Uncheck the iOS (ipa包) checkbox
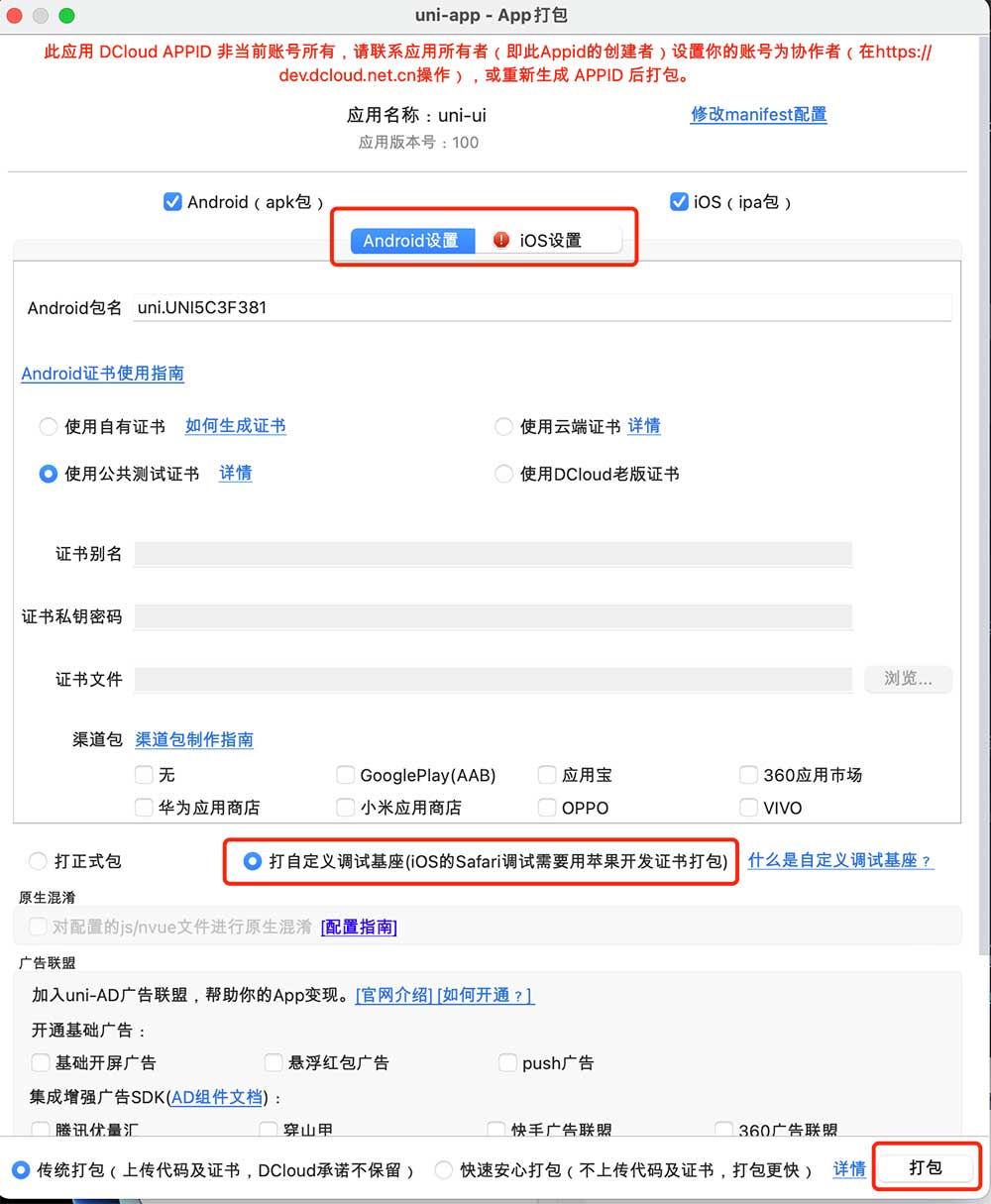Image resolution: width=991 pixels, height=1204 pixels. [x=679, y=202]
